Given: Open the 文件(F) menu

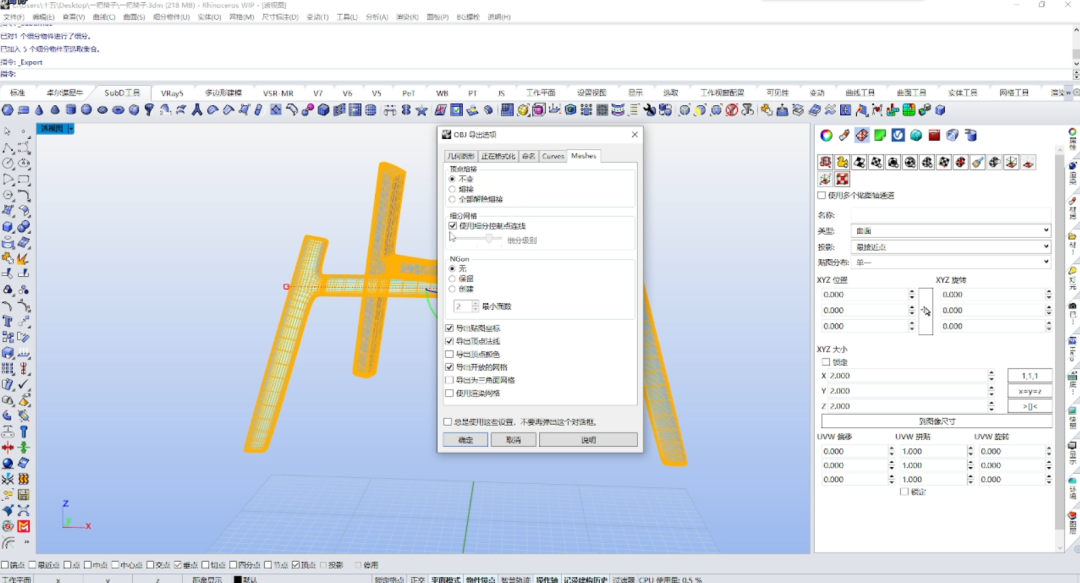Looking at the screenshot, I should (x=14, y=17).
